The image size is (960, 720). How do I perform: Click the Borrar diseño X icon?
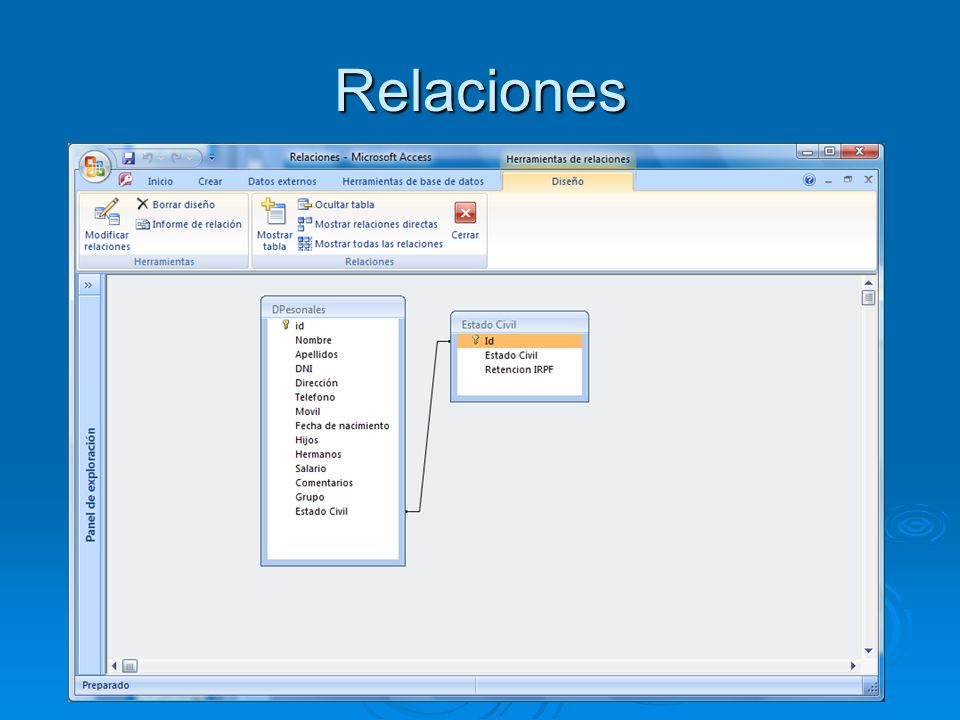click(x=143, y=204)
